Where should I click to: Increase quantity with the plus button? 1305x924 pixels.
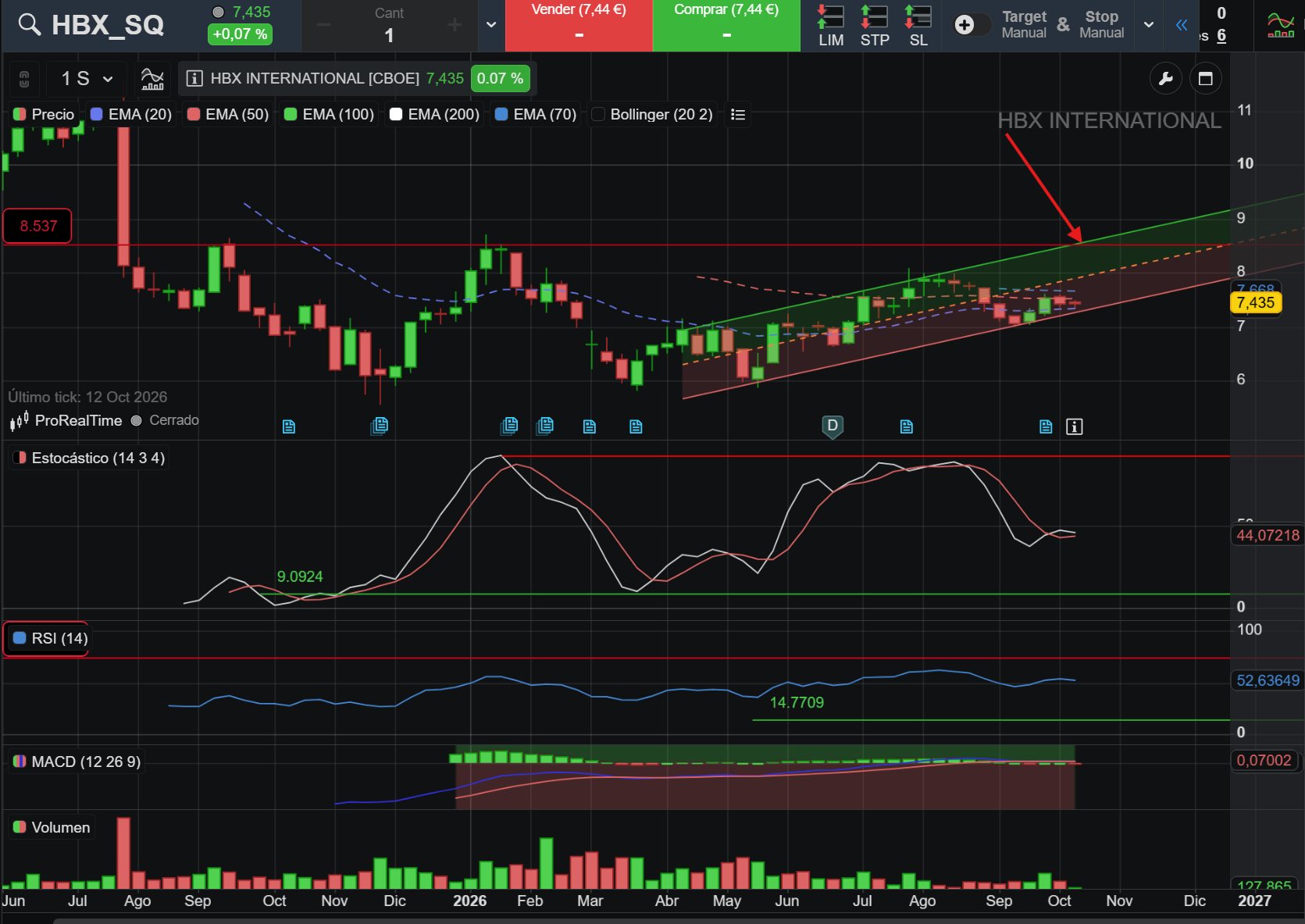click(455, 26)
